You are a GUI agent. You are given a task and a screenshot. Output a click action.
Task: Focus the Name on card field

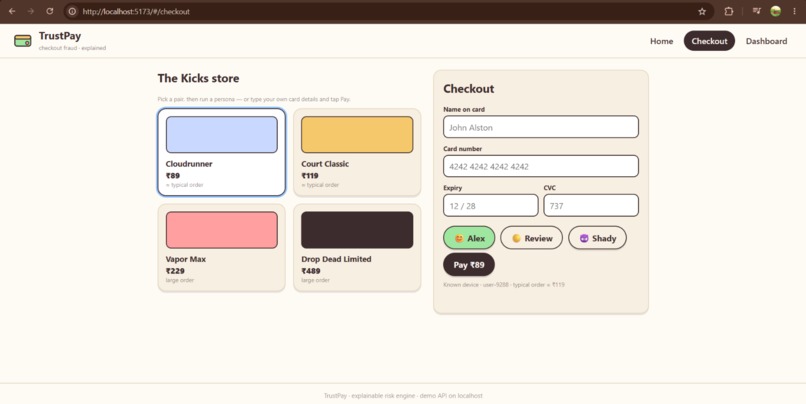(x=541, y=127)
